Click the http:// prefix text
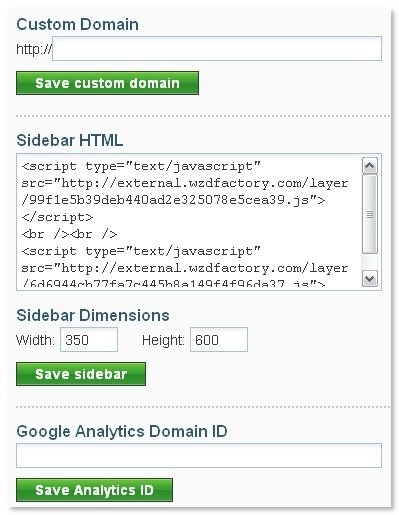The height and width of the screenshot is (515, 399). click(x=34, y=49)
